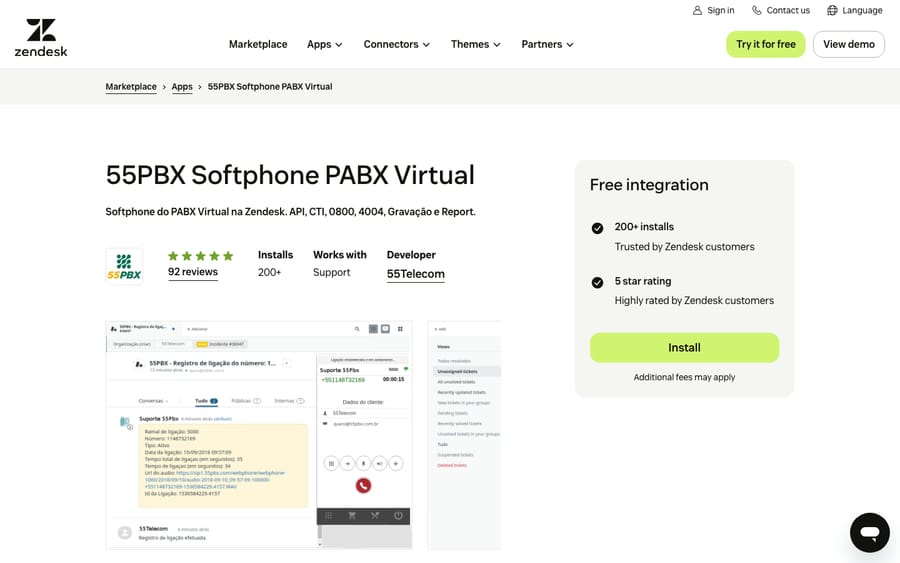Screen dimensions: 900x563
Task: Click the 'Free integration' heading
Action: click(649, 185)
